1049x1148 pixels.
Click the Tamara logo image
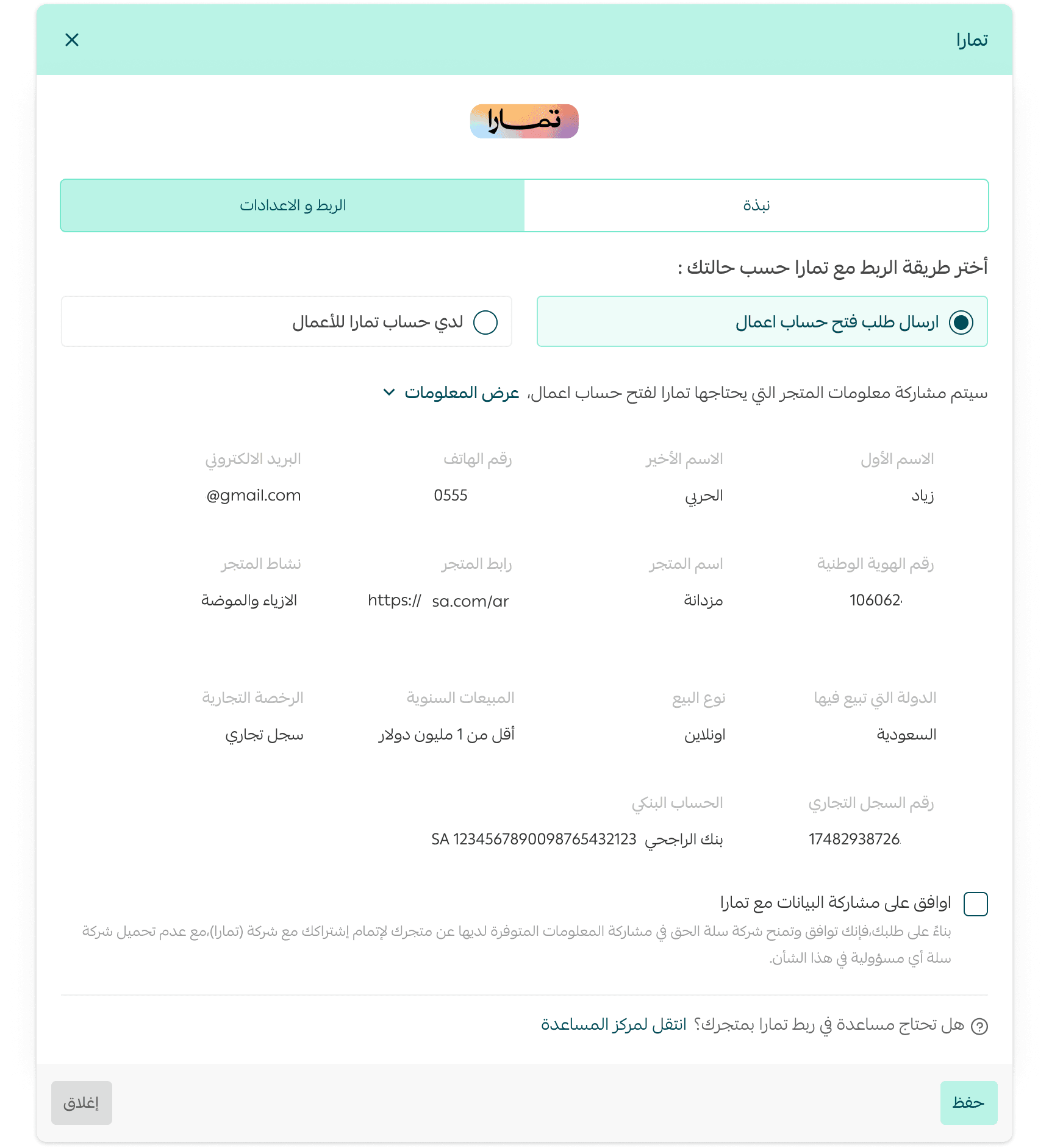click(524, 121)
